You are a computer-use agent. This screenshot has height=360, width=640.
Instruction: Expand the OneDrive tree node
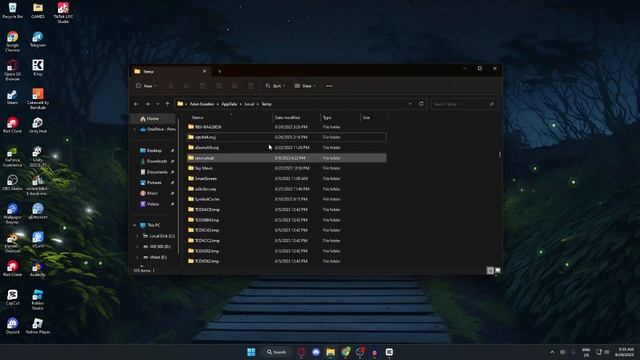click(x=135, y=129)
